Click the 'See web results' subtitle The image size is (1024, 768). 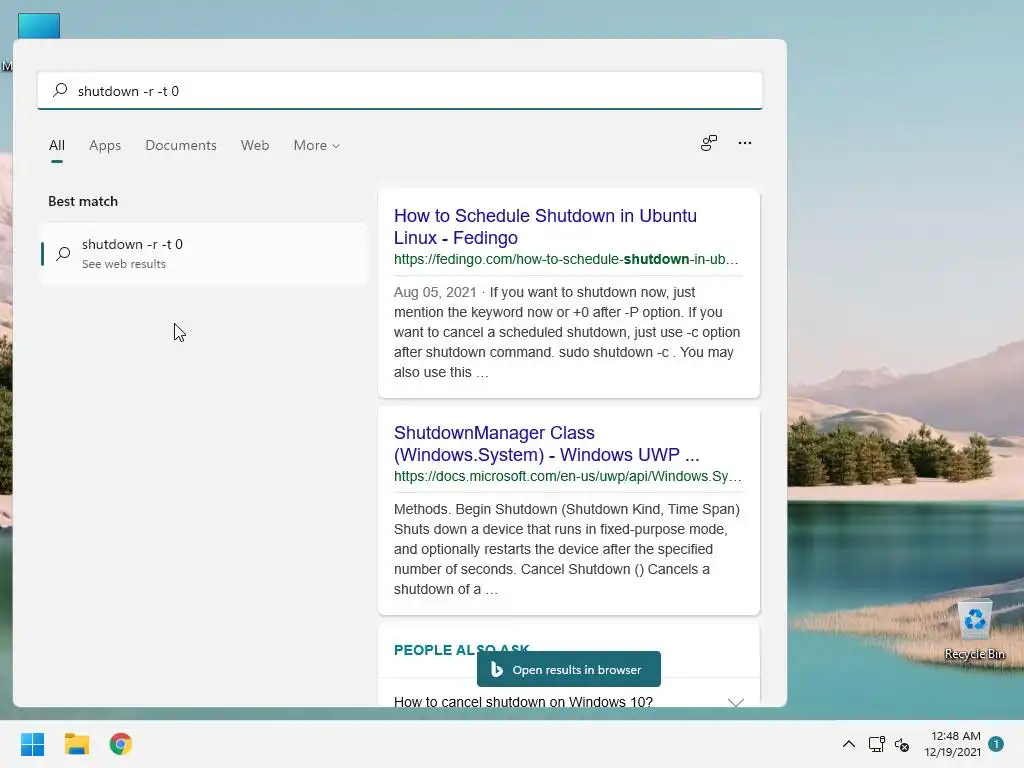pyautogui.click(x=123, y=264)
